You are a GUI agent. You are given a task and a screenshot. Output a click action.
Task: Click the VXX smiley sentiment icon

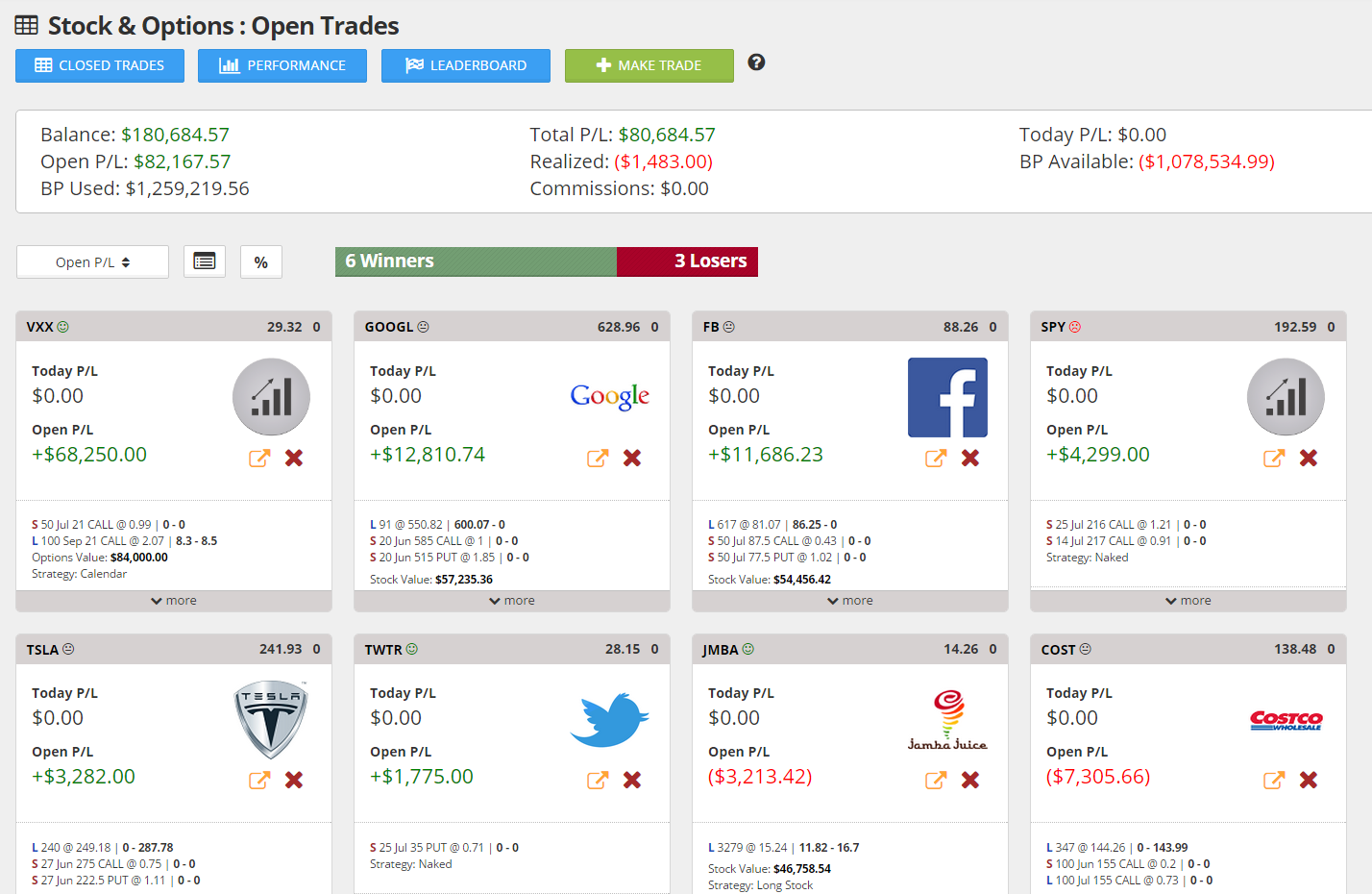[63, 327]
